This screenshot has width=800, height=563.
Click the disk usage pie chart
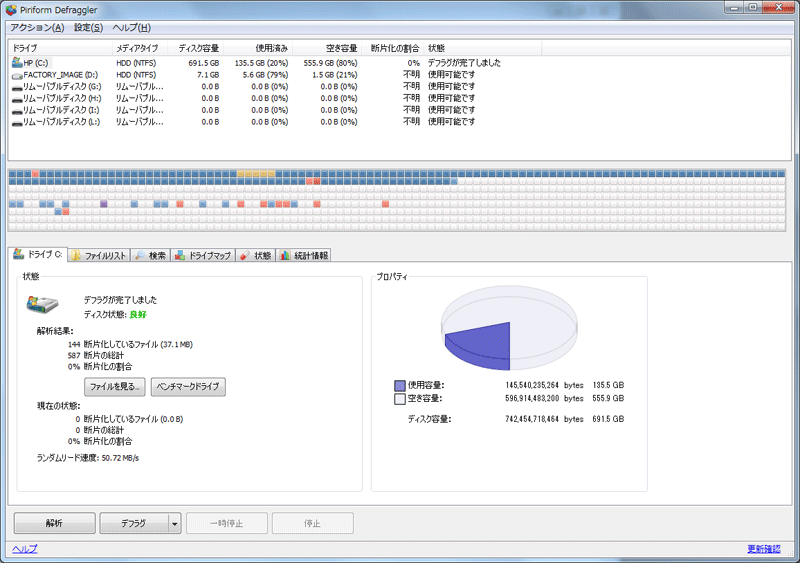509,328
